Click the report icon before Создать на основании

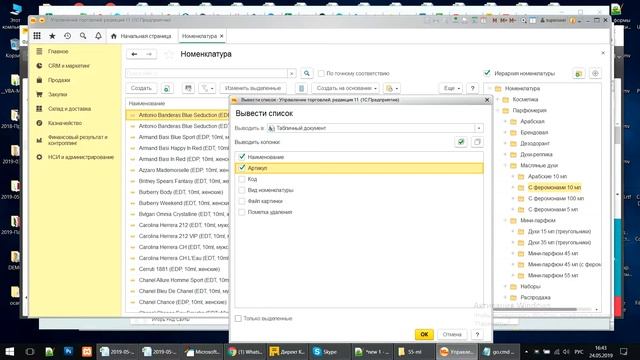tap(301, 88)
